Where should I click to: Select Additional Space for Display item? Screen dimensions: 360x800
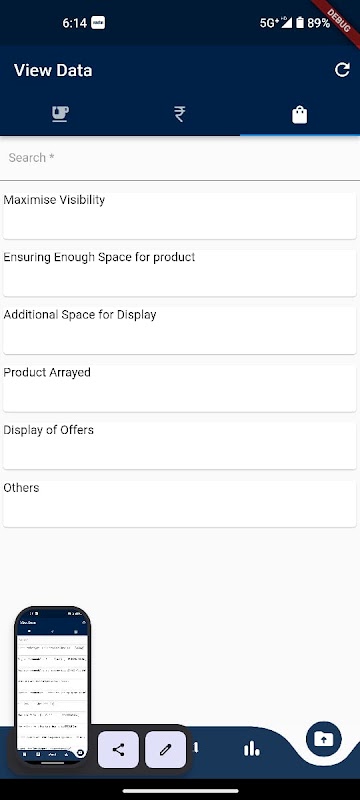pos(179,331)
